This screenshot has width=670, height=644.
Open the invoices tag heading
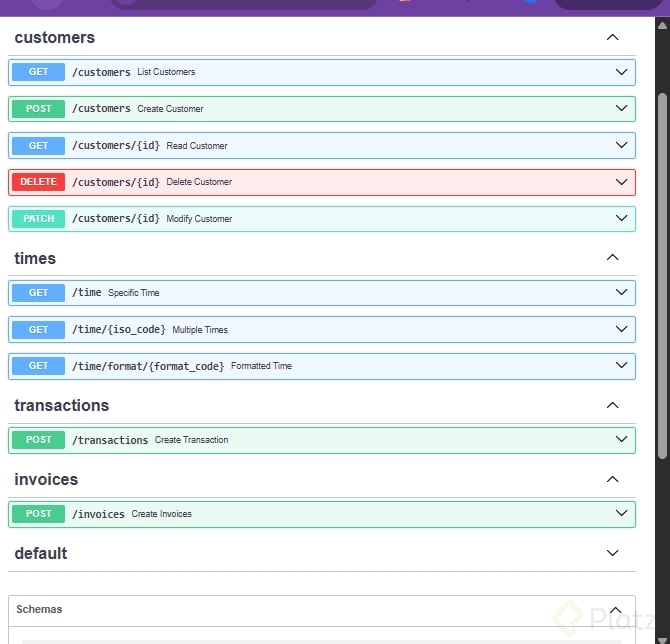[46, 479]
